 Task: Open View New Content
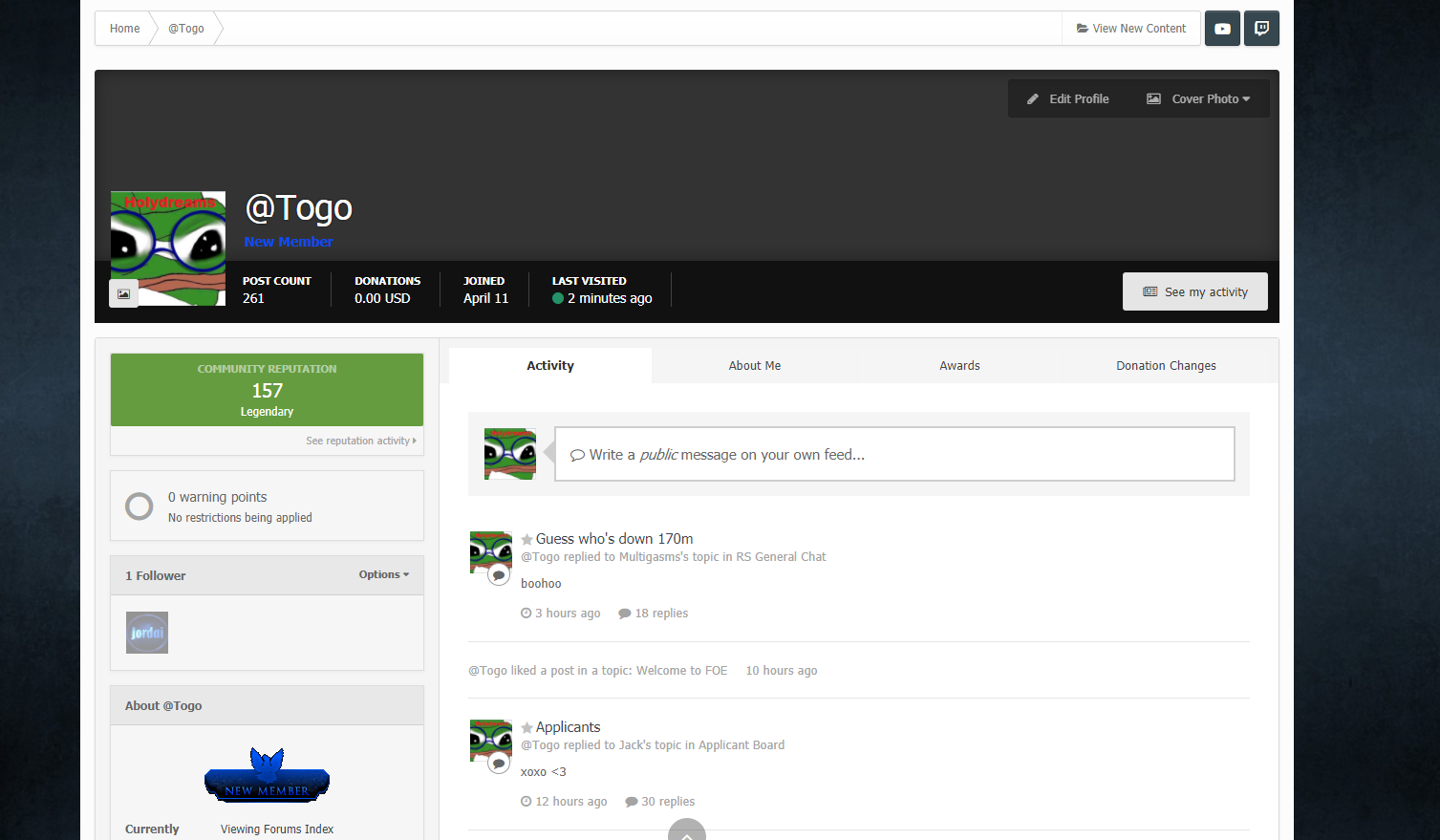[1131, 29]
